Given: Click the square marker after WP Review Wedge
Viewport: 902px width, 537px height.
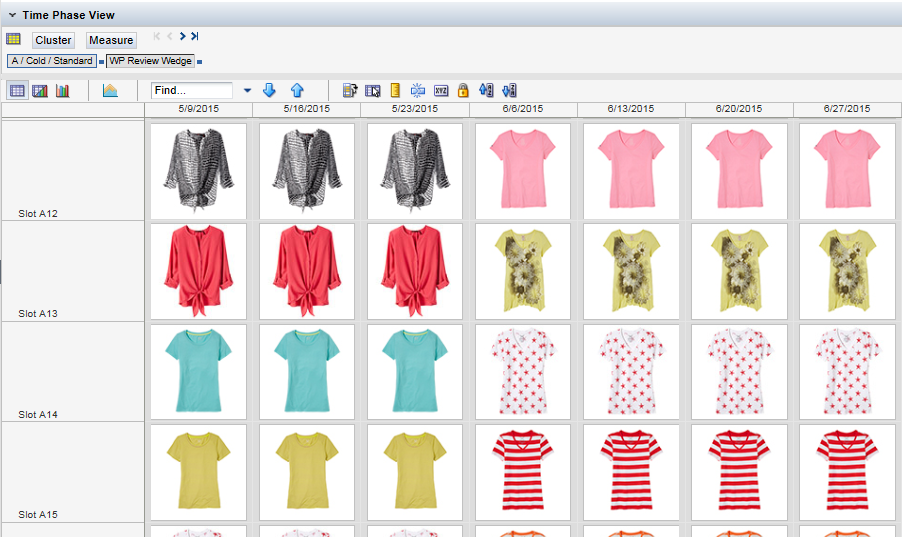Looking at the screenshot, I should (200, 62).
